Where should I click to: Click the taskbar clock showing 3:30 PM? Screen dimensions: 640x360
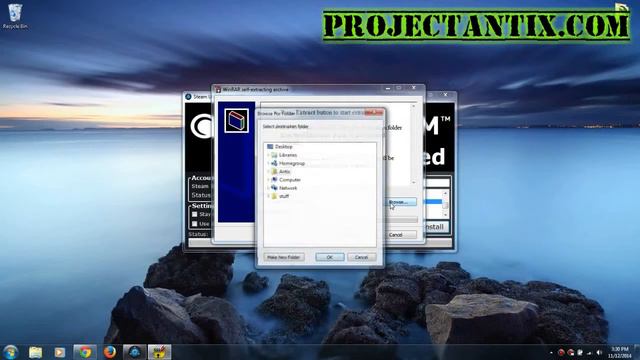coord(620,352)
